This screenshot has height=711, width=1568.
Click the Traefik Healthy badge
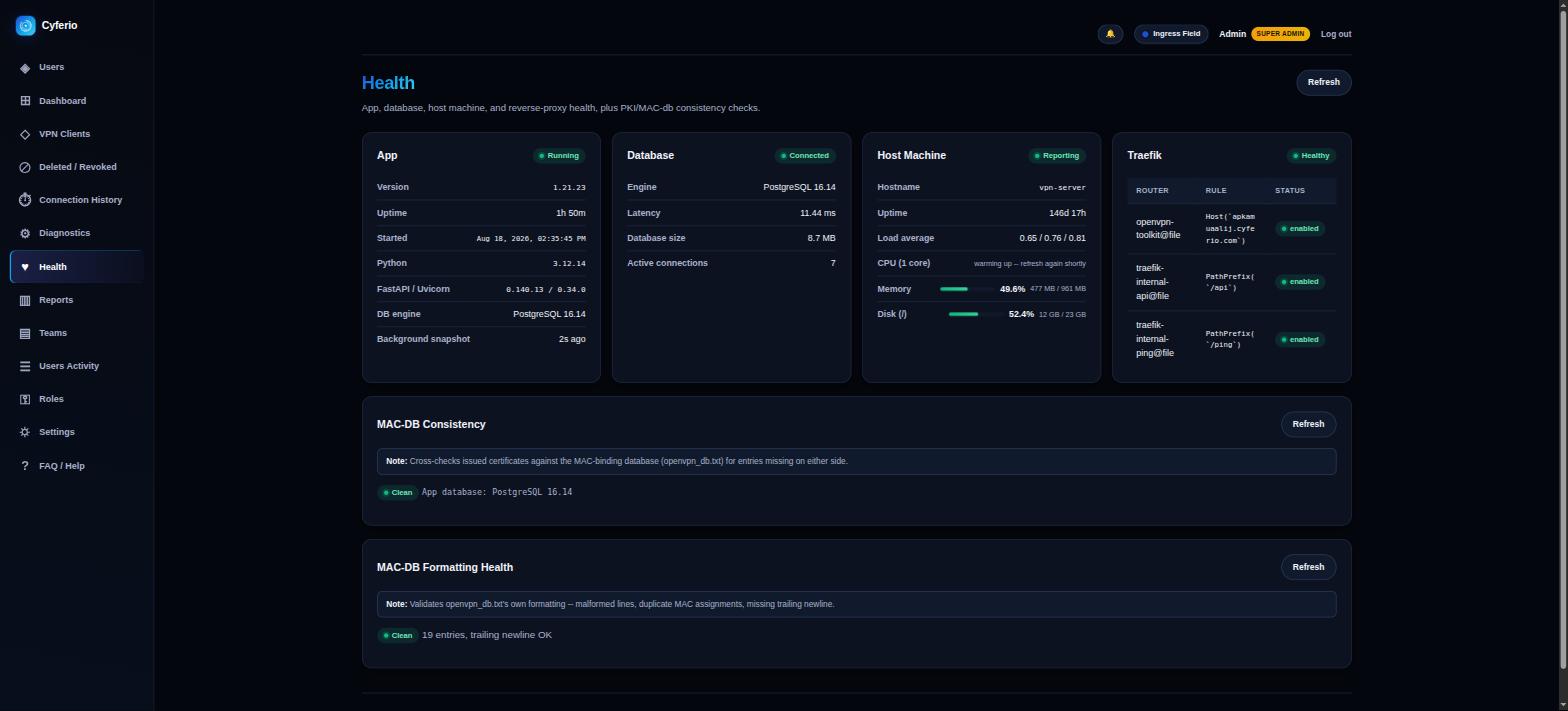click(1311, 155)
